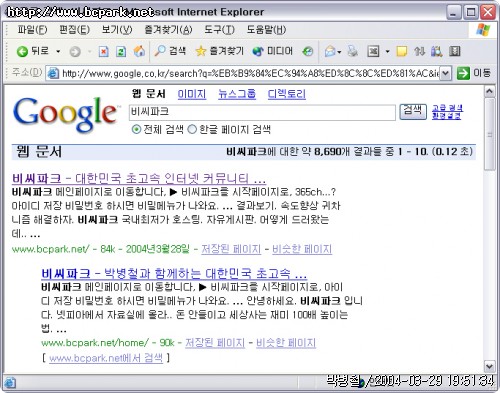This screenshot has width=500, height=393.
Task: Click the Google 검색 button
Action: [413, 111]
